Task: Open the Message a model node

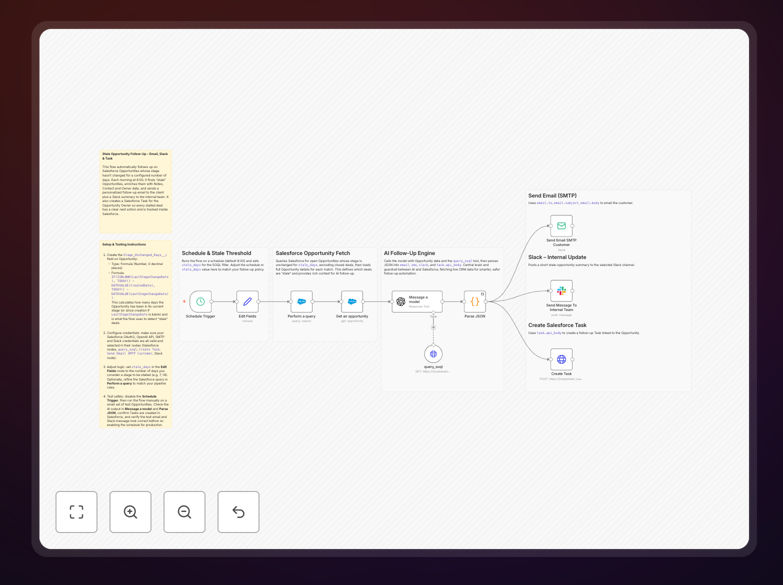Action: tap(417, 301)
